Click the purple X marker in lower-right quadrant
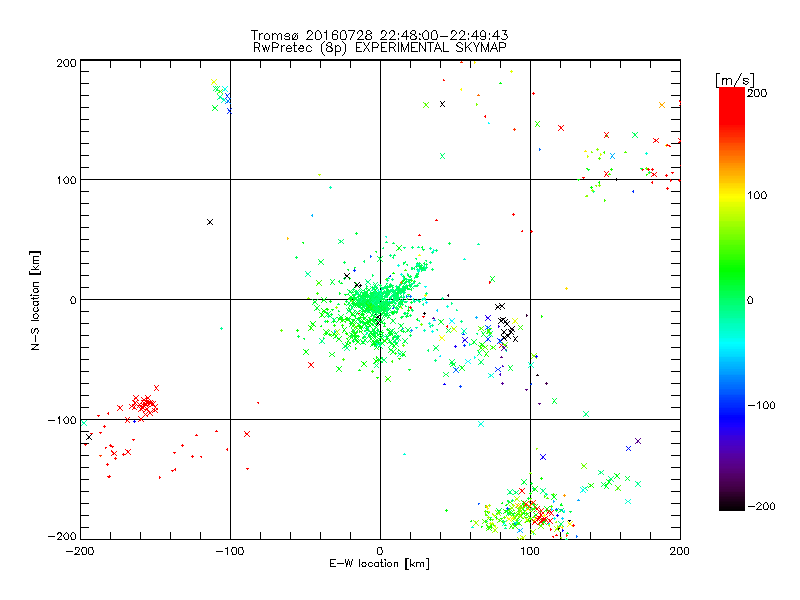800x600 pixels. tap(638, 441)
